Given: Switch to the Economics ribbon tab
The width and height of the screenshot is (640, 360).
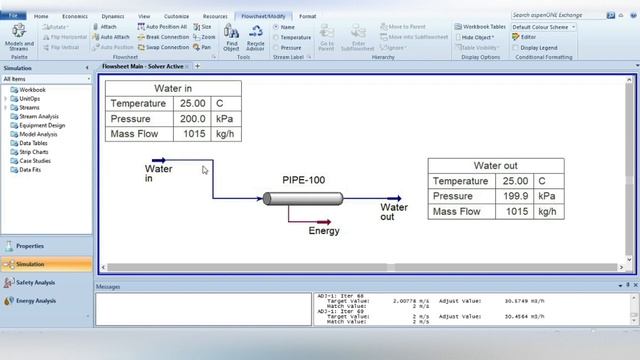Looking at the screenshot, I should click(x=75, y=16).
